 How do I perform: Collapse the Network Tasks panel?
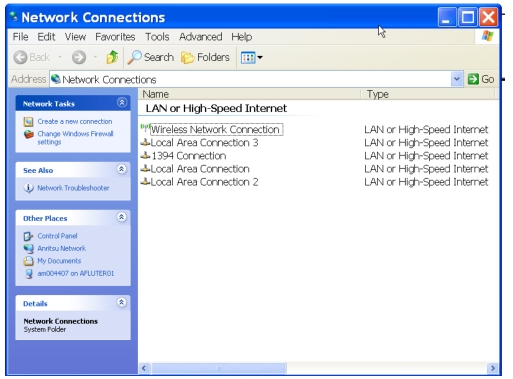coord(122,103)
